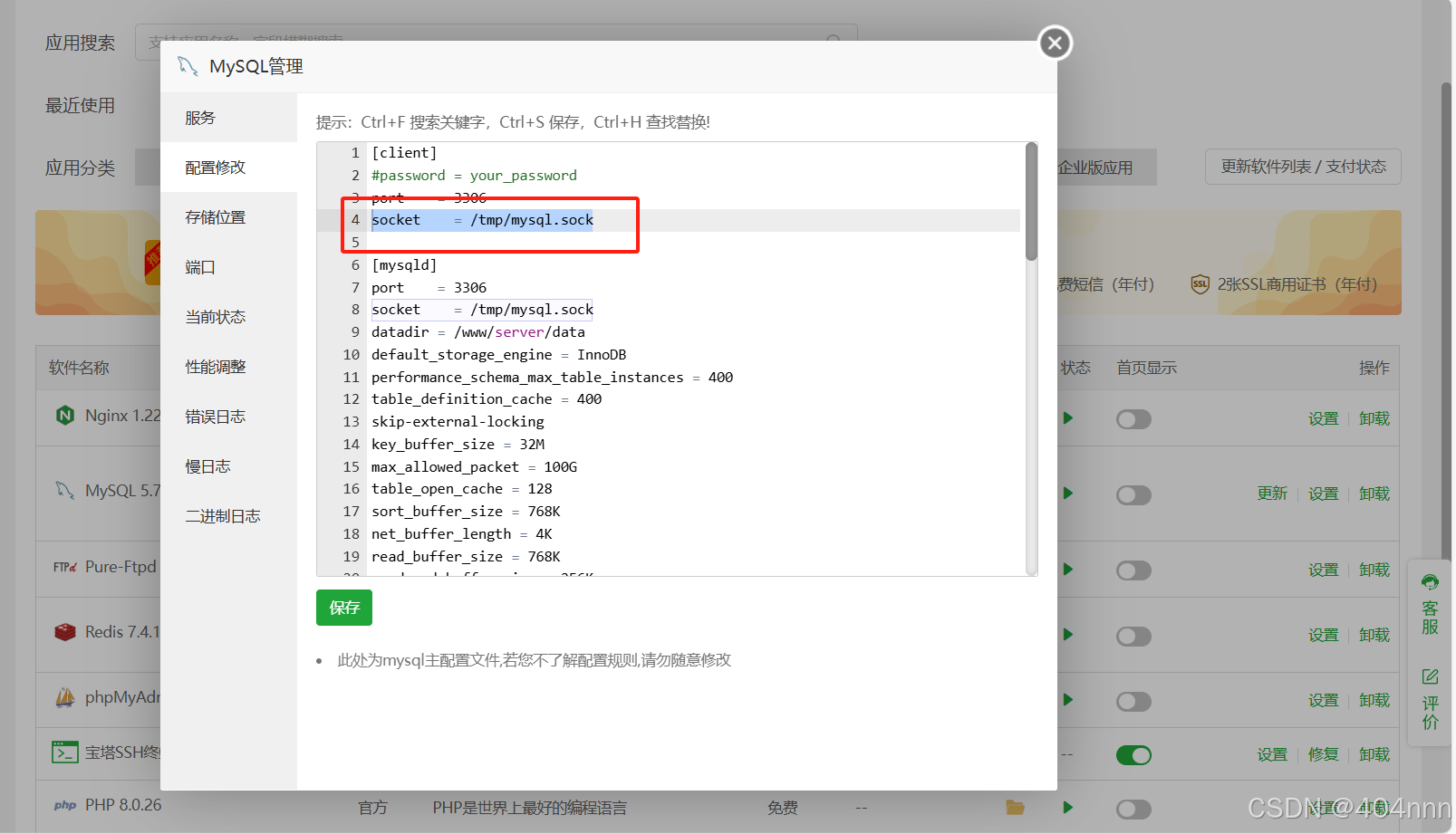Click 更新软件列表 / 支付状态 button
Screen dimensions: 1456x834
pos(1303,167)
